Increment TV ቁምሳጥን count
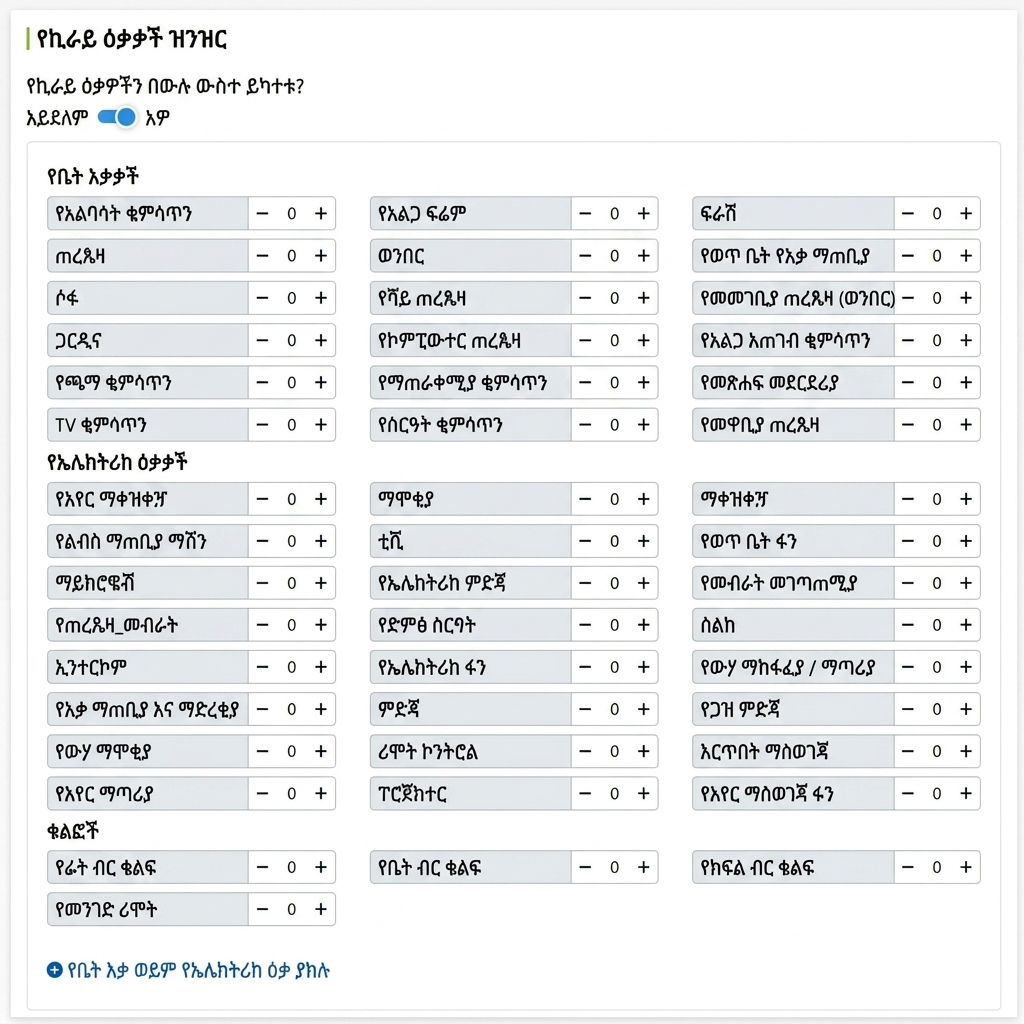This screenshot has height=1024, width=1024. 321,425
